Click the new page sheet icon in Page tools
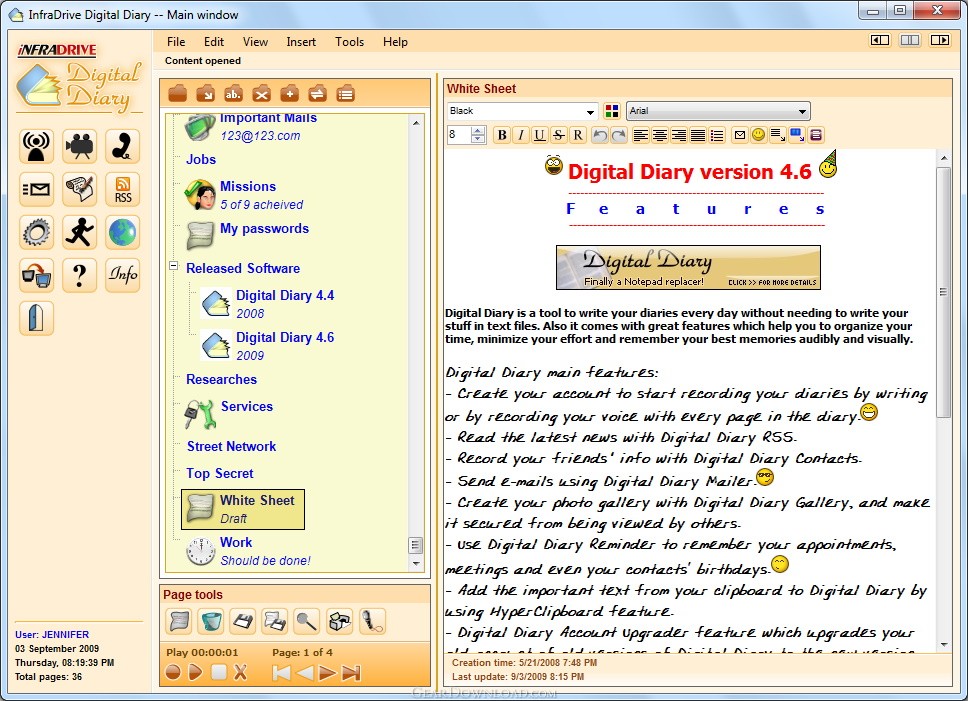Screen dimensions: 968x701 (x=179, y=621)
